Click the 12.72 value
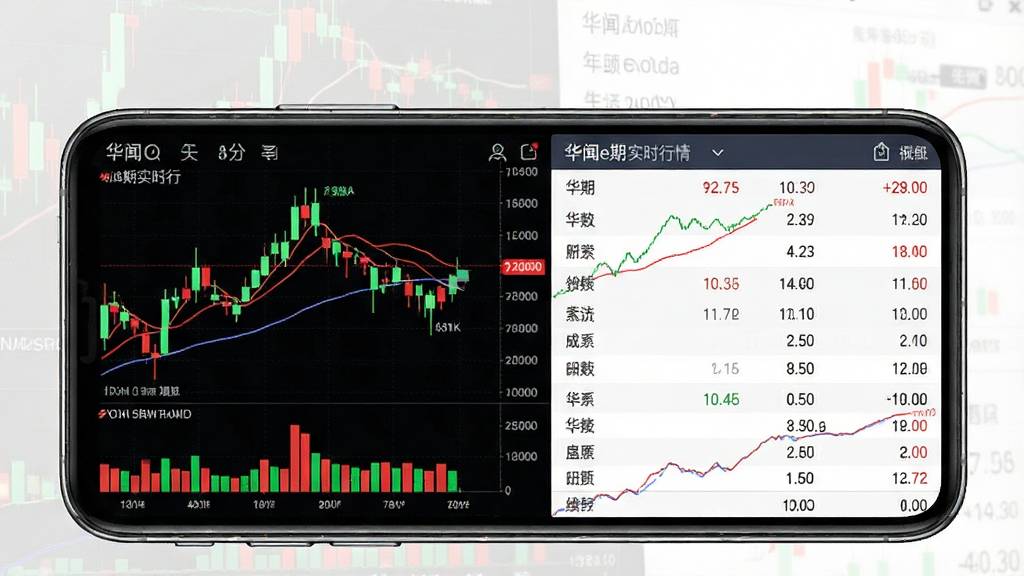Viewport: 1024px width, 576px height. [x=909, y=478]
